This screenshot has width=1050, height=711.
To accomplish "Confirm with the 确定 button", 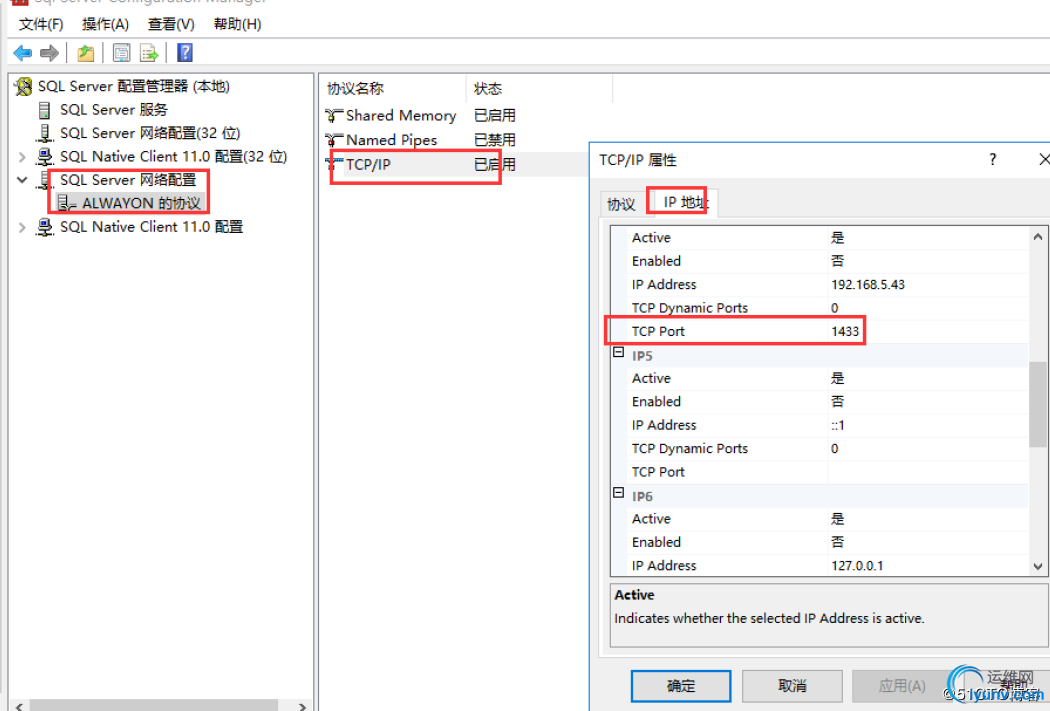I will point(681,686).
